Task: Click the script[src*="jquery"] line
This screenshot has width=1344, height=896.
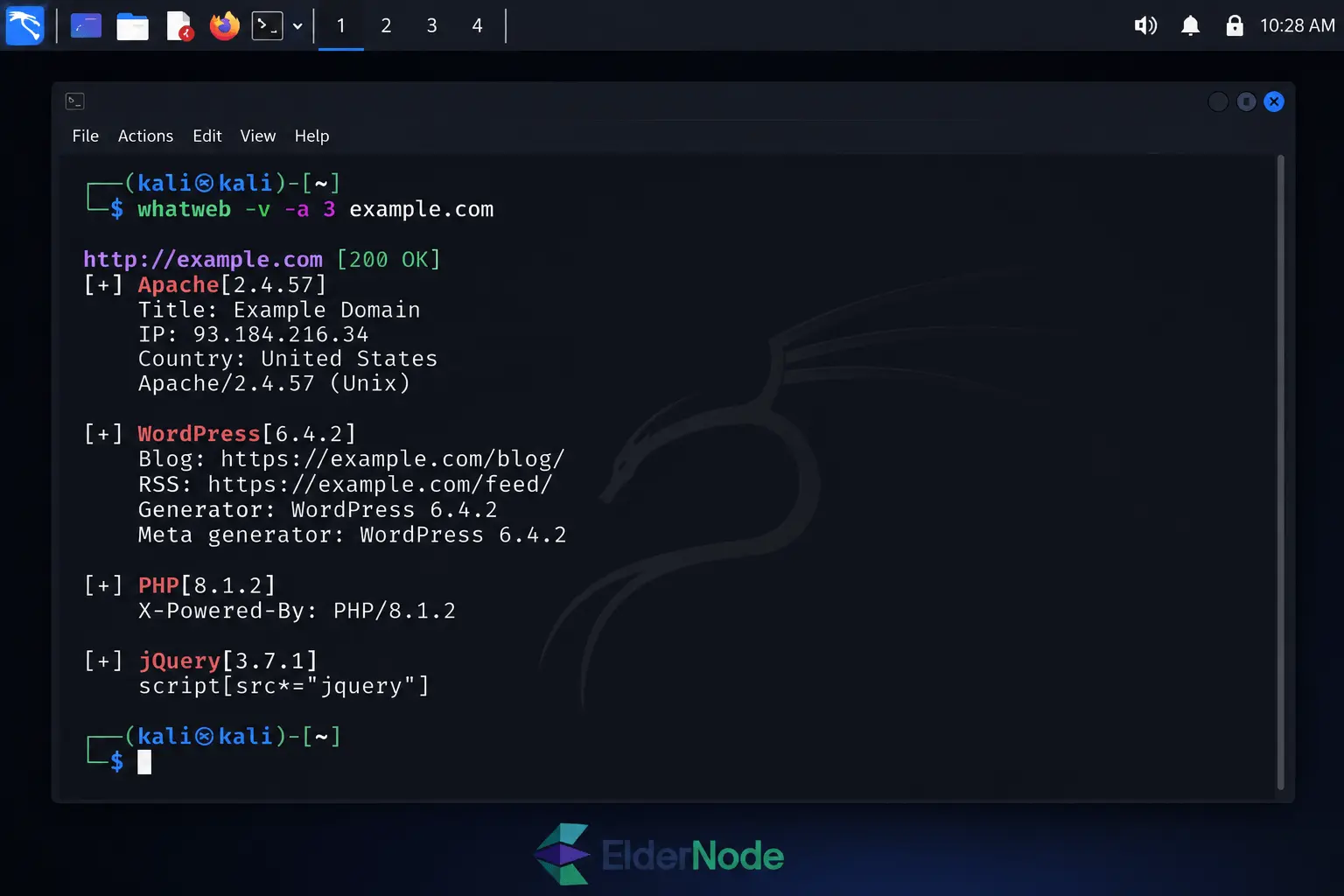Action: coord(284,686)
